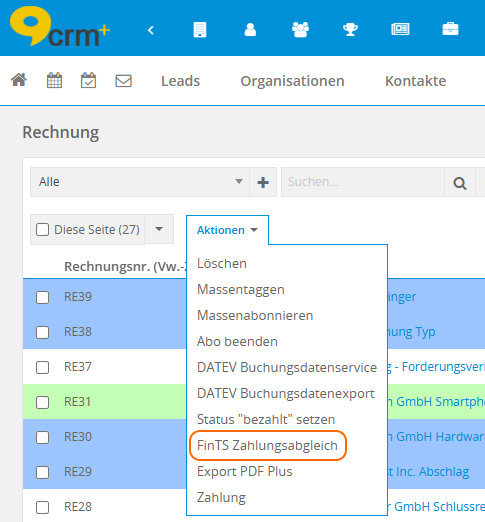The height and width of the screenshot is (522, 485).
Task: Sort by Rechnungsnr. column header
Action: tap(125, 266)
